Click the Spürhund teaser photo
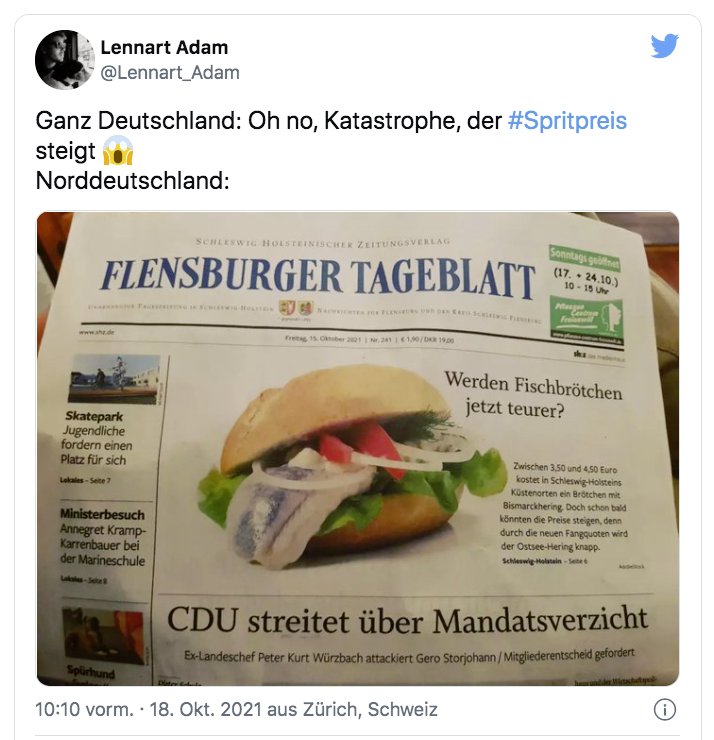The height and width of the screenshot is (740, 714). [103, 635]
